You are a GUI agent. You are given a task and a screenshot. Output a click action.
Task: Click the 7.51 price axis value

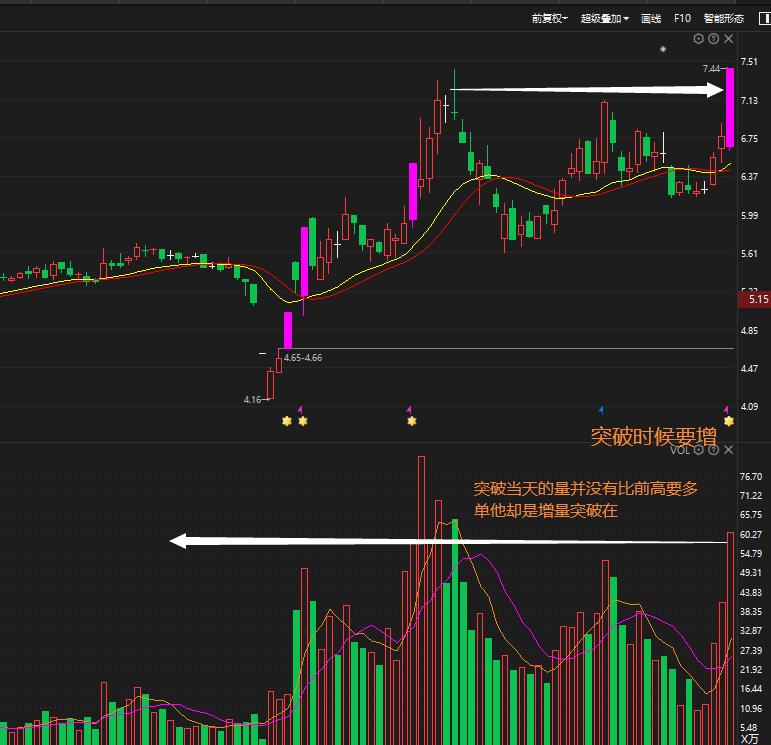click(x=749, y=61)
